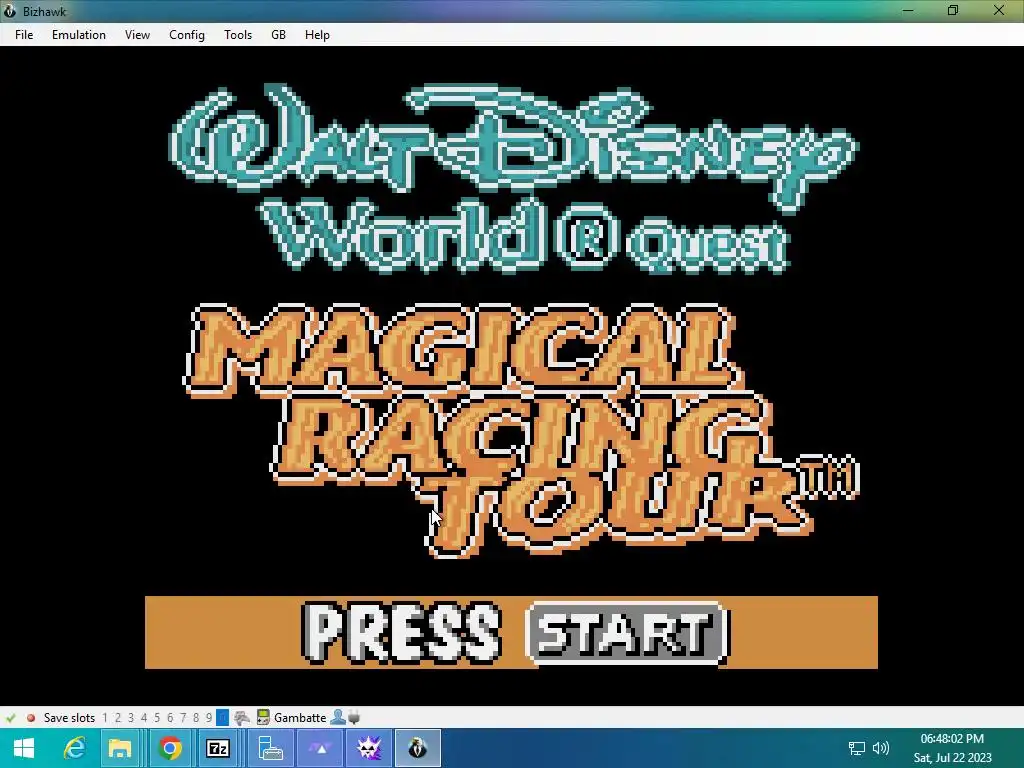The image size is (1024, 768).
Task: Select save slot 1
Action: (x=104, y=718)
